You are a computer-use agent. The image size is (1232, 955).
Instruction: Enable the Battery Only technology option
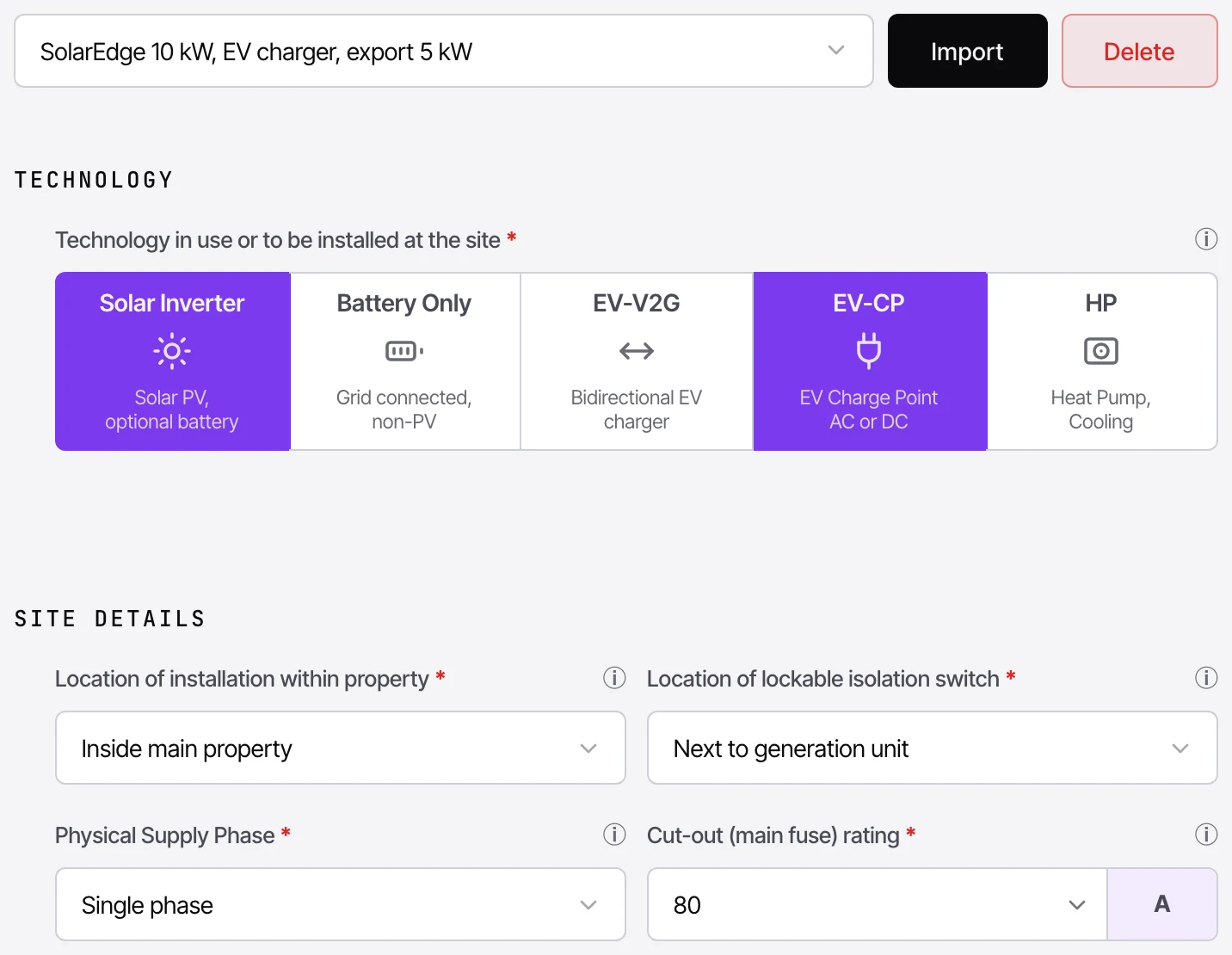pos(404,361)
